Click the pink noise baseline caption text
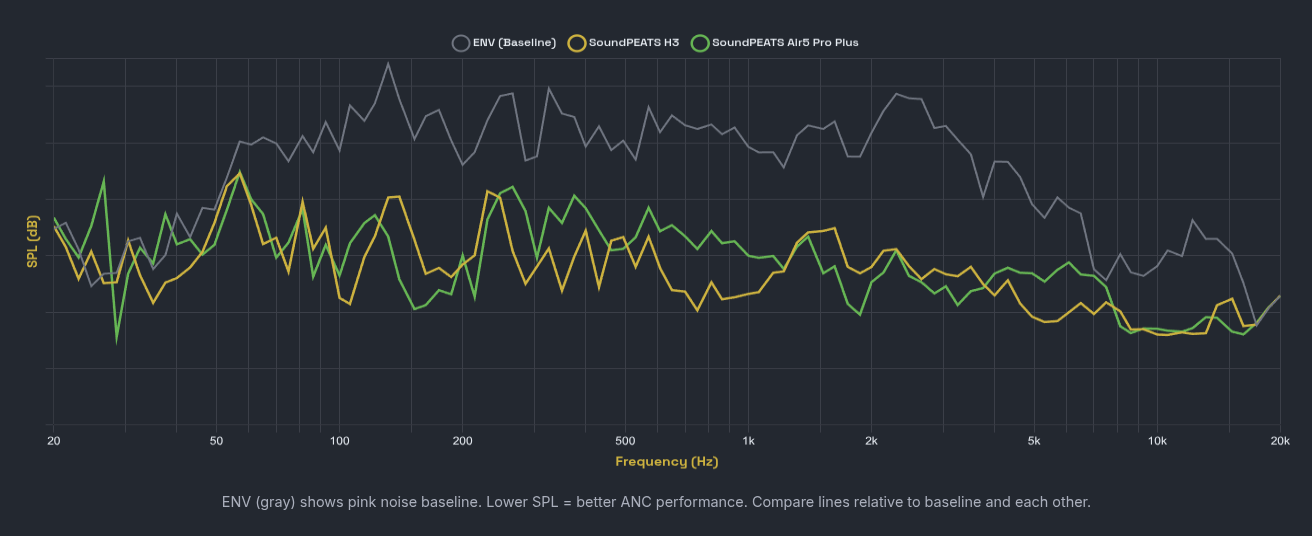 point(656,501)
